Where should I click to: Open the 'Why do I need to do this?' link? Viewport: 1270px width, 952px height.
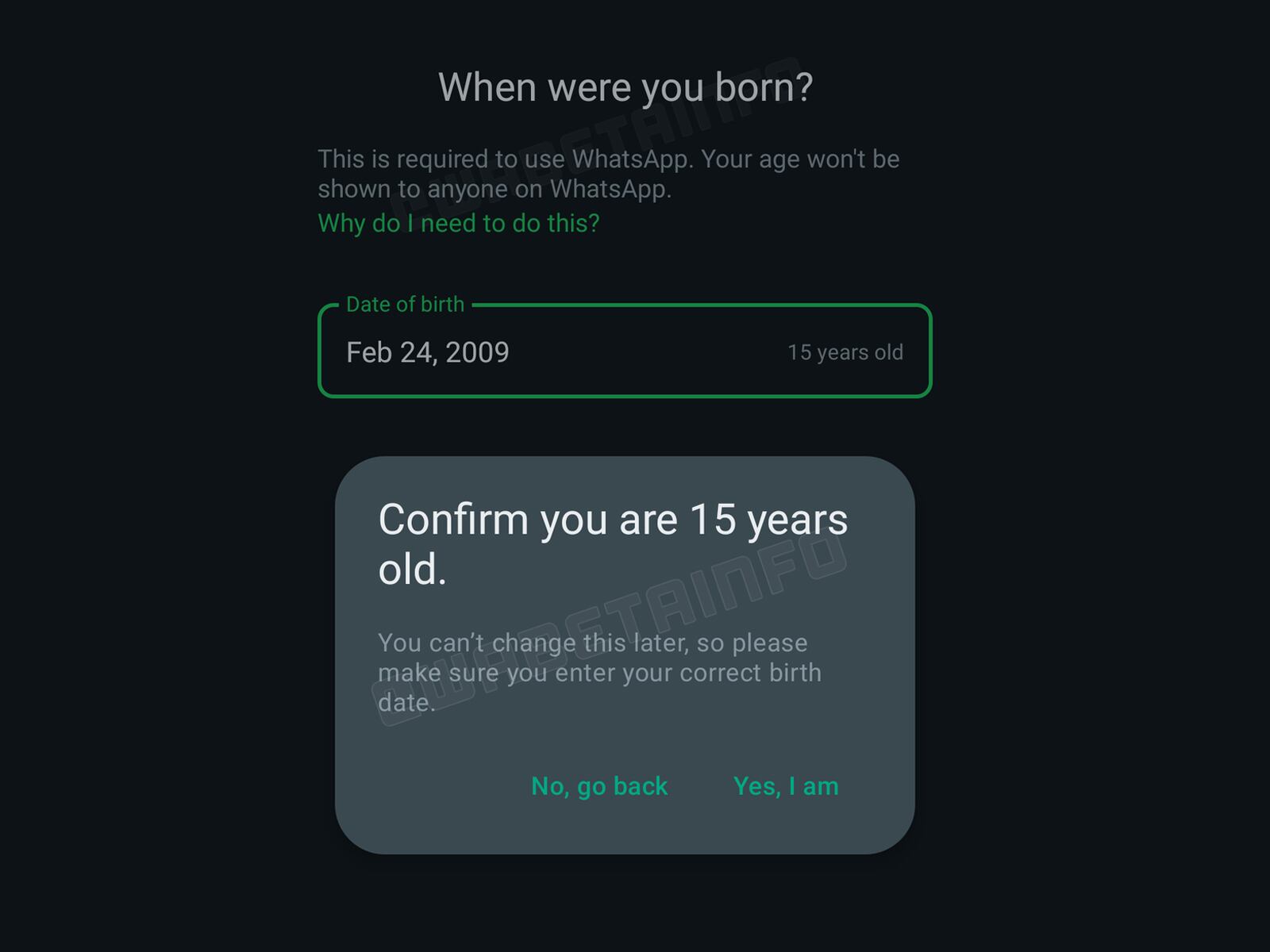coord(459,224)
